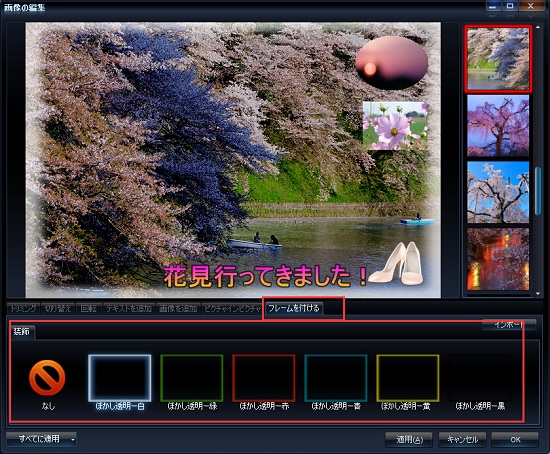
Task: Close the 画像の編集 window
Action: click(x=531, y=6)
